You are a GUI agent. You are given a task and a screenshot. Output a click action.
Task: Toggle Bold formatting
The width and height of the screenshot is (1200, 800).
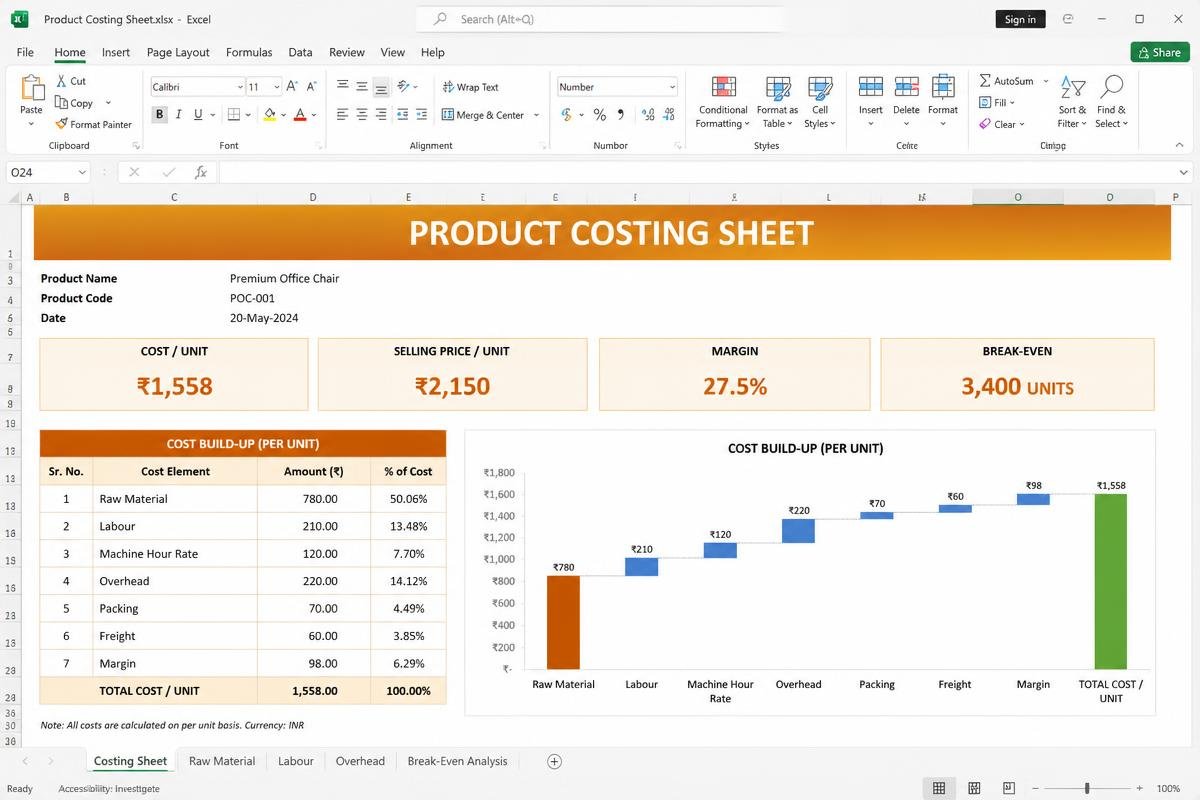point(159,115)
